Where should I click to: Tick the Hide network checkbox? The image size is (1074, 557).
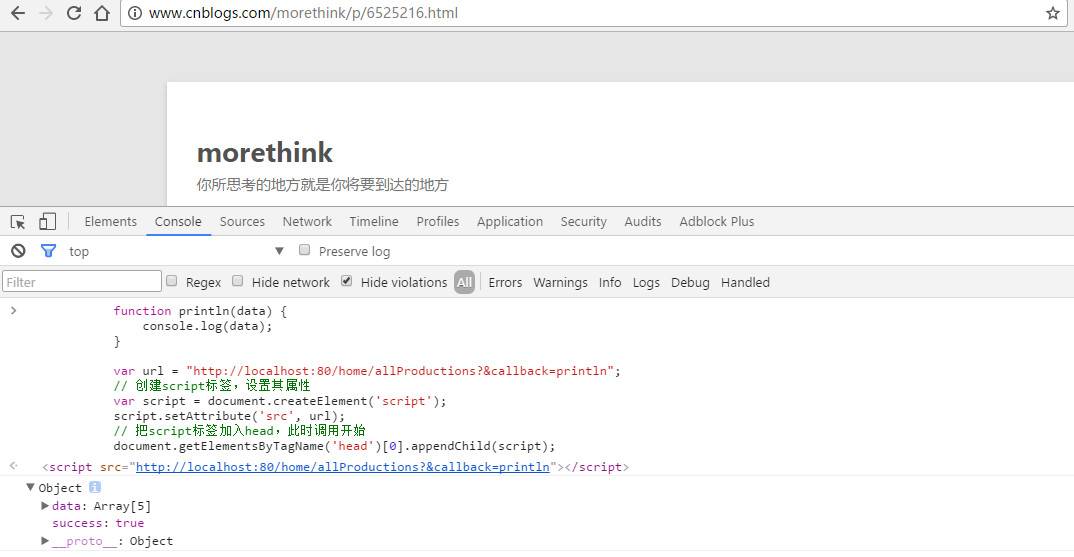tap(238, 281)
